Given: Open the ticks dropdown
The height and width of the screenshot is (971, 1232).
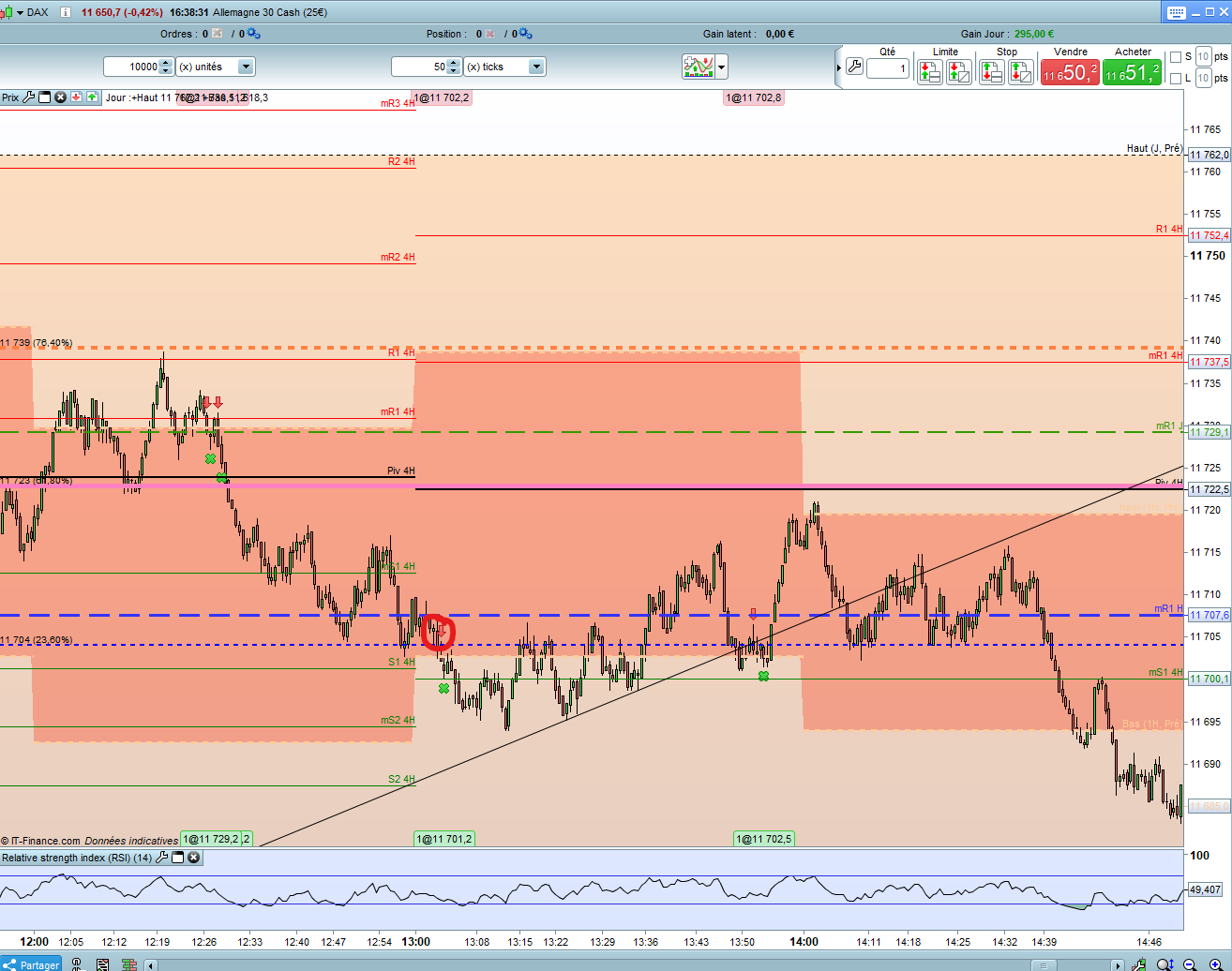Looking at the screenshot, I should [x=536, y=67].
